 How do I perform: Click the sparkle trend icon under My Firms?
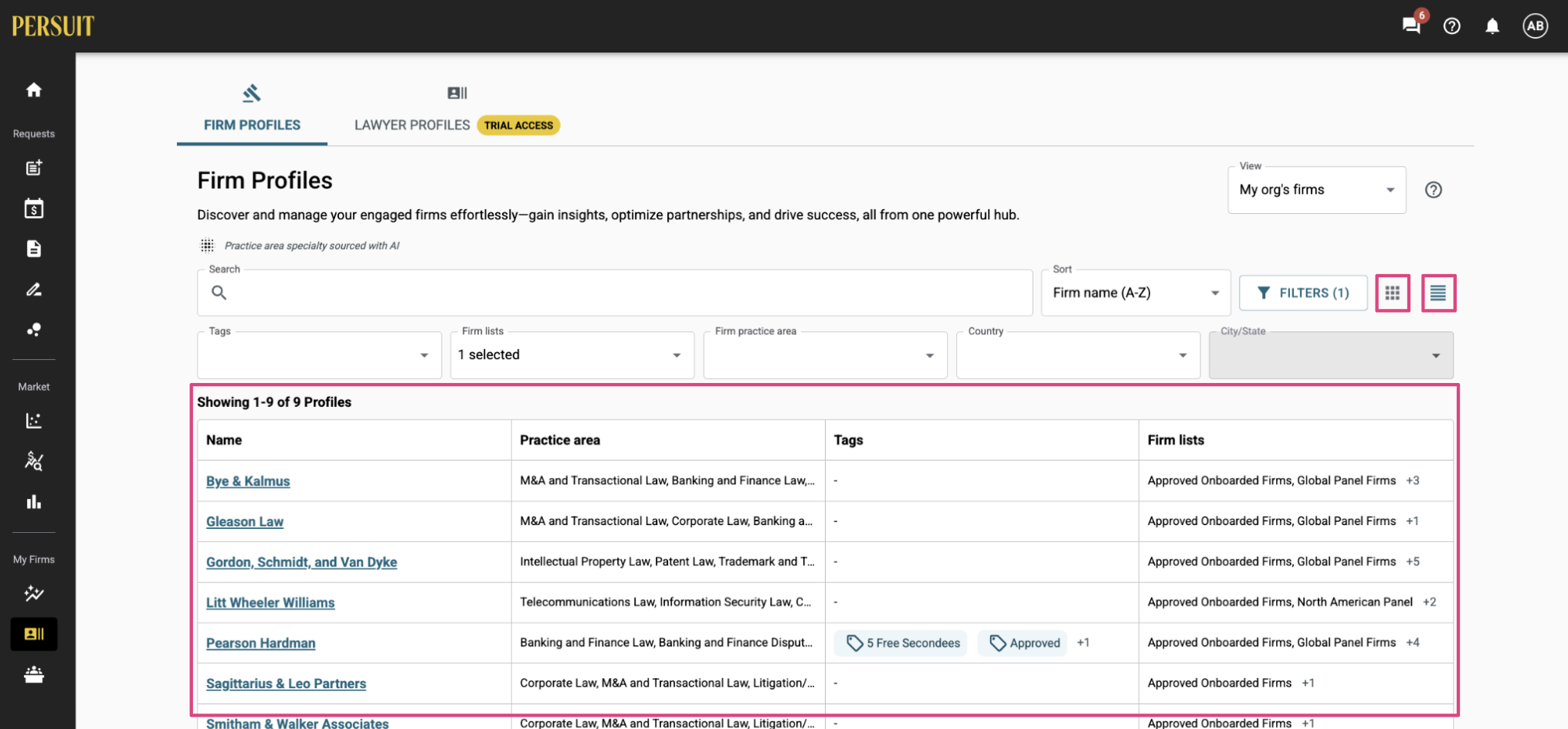click(x=34, y=594)
